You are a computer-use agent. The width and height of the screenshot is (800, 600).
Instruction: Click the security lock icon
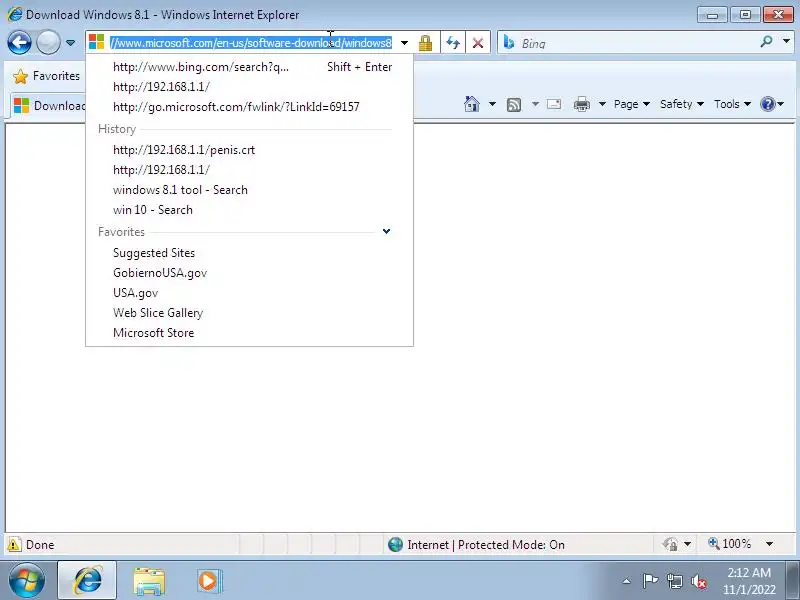tap(426, 43)
